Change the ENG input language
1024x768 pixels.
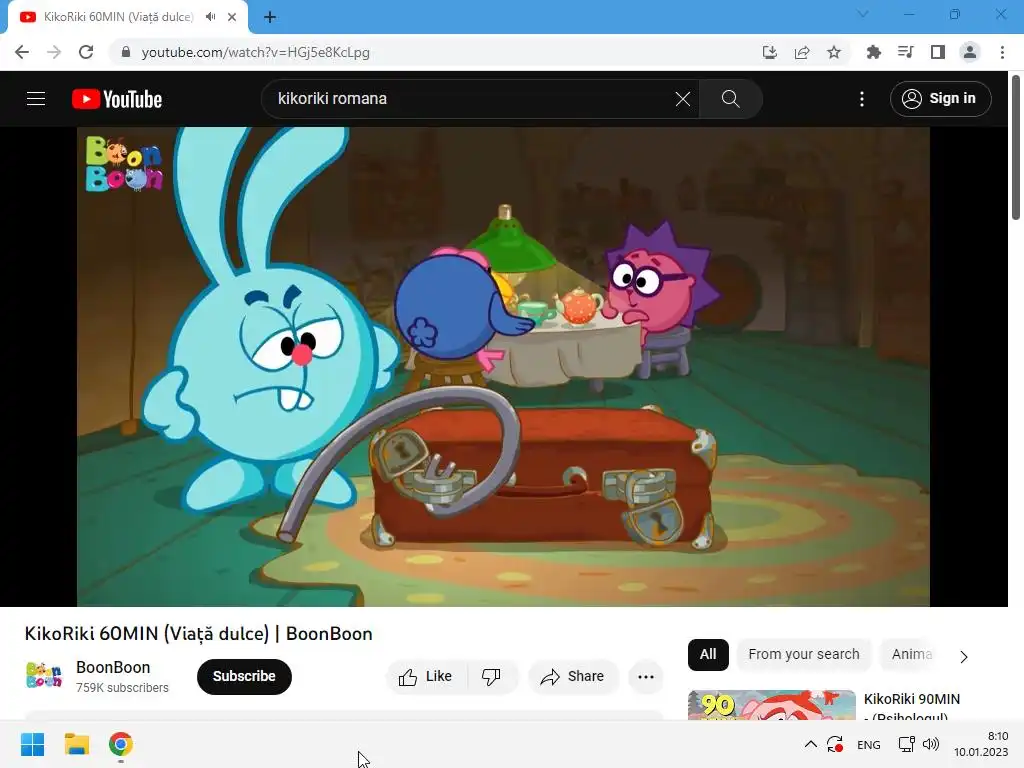click(x=869, y=744)
